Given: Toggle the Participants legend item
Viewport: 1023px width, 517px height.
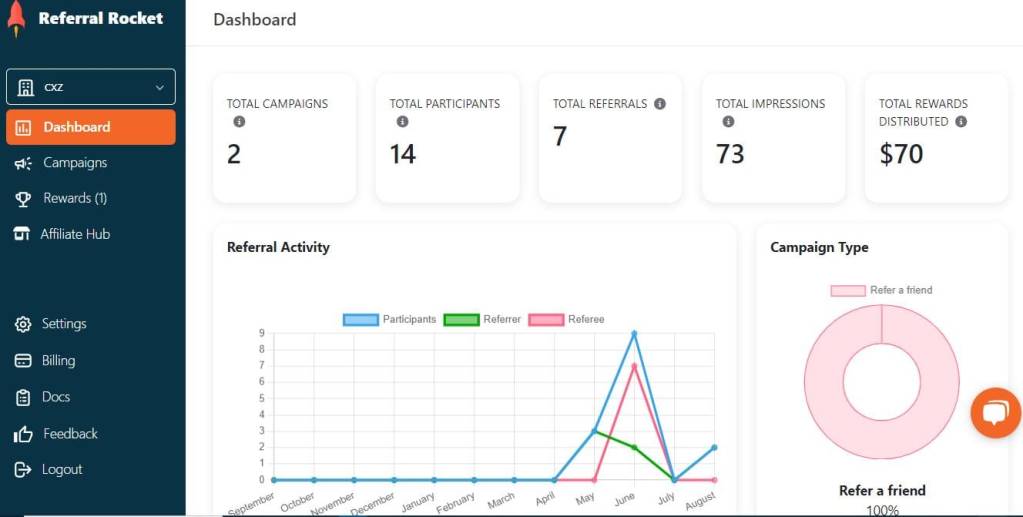Looking at the screenshot, I should (389, 319).
